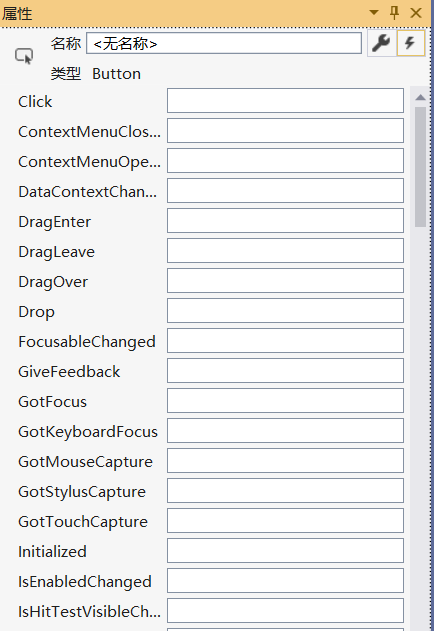Click the Click event handler field
The width and height of the screenshot is (434, 631).
click(x=285, y=101)
